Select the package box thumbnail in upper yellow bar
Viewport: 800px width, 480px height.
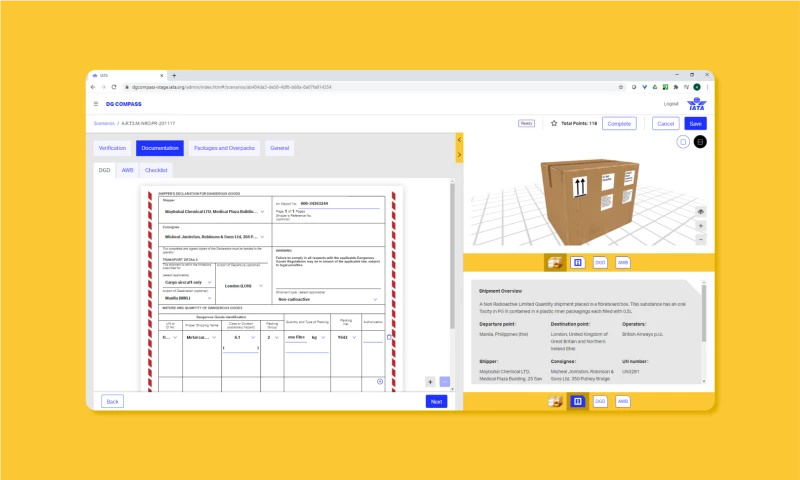(x=555, y=263)
